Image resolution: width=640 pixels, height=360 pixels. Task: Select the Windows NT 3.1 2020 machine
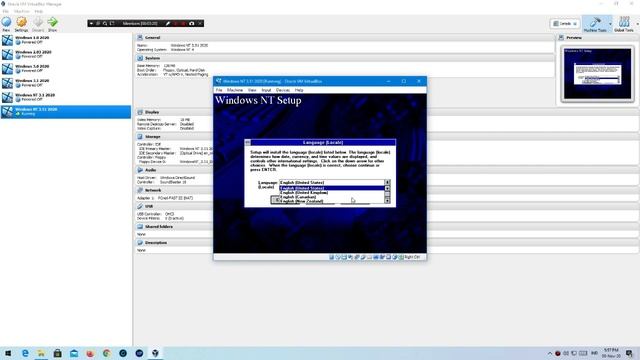66,97
